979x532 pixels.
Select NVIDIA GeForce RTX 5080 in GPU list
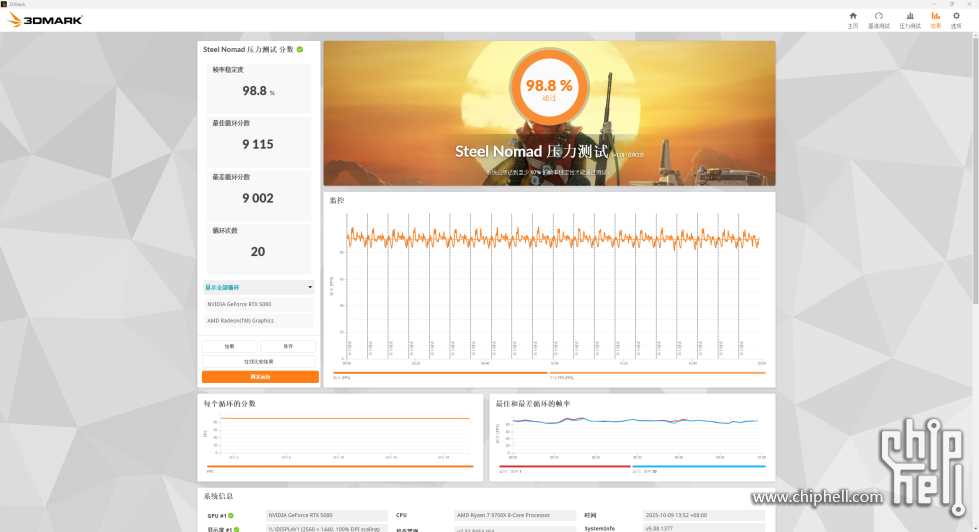(x=259, y=304)
